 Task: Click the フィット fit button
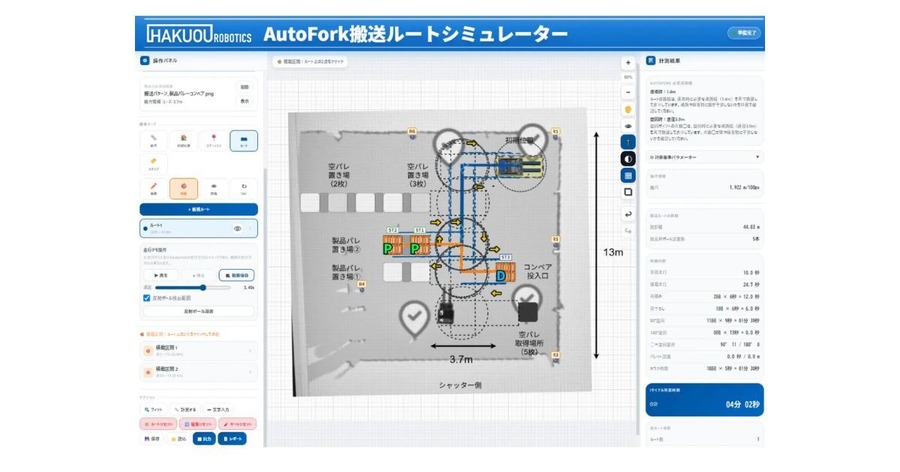tap(154, 409)
